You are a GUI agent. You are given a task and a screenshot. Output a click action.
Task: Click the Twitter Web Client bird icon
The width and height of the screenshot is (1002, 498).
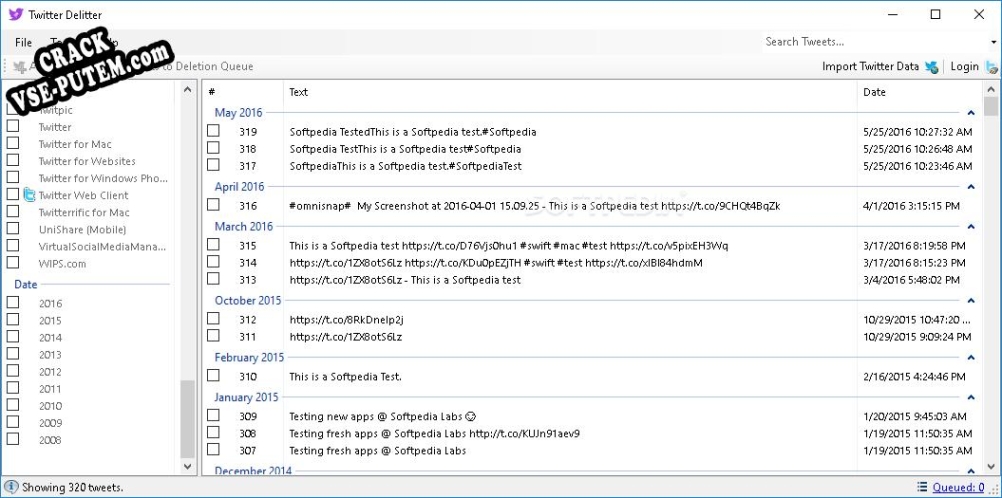29,195
